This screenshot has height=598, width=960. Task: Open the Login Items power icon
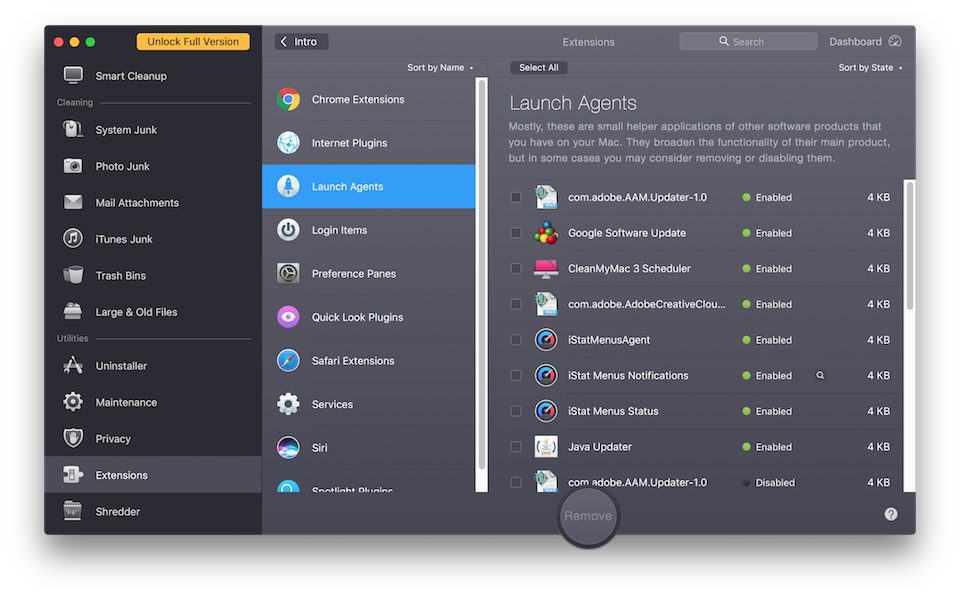pos(288,230)
